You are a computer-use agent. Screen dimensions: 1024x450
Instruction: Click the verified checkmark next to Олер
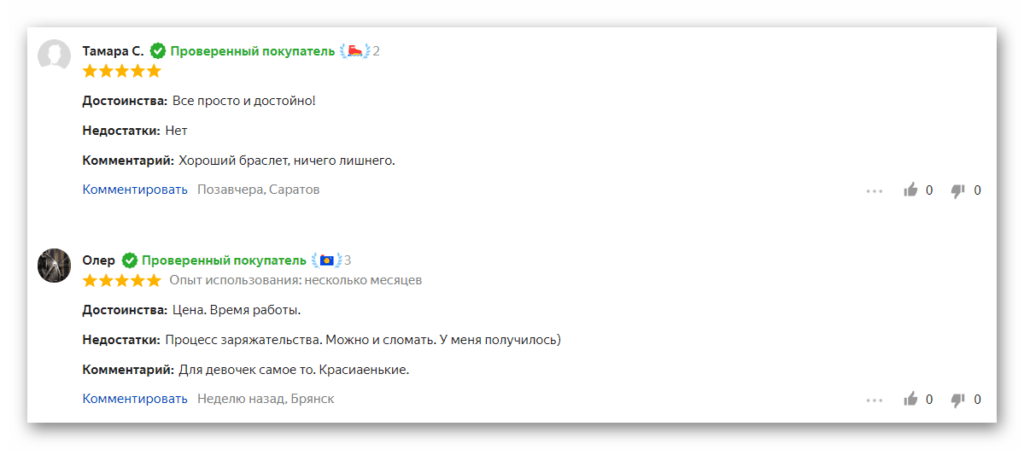click(129, 261)
